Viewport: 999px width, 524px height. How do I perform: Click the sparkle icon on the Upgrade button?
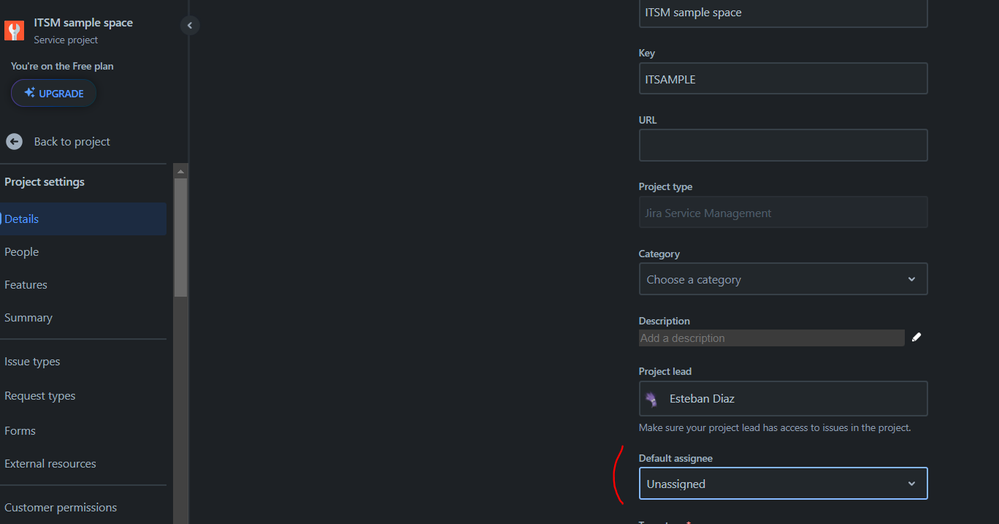[29, 92]
